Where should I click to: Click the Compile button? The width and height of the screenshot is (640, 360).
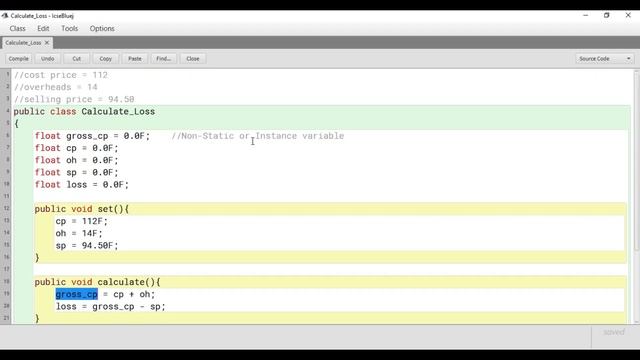[x=18, y=59]
